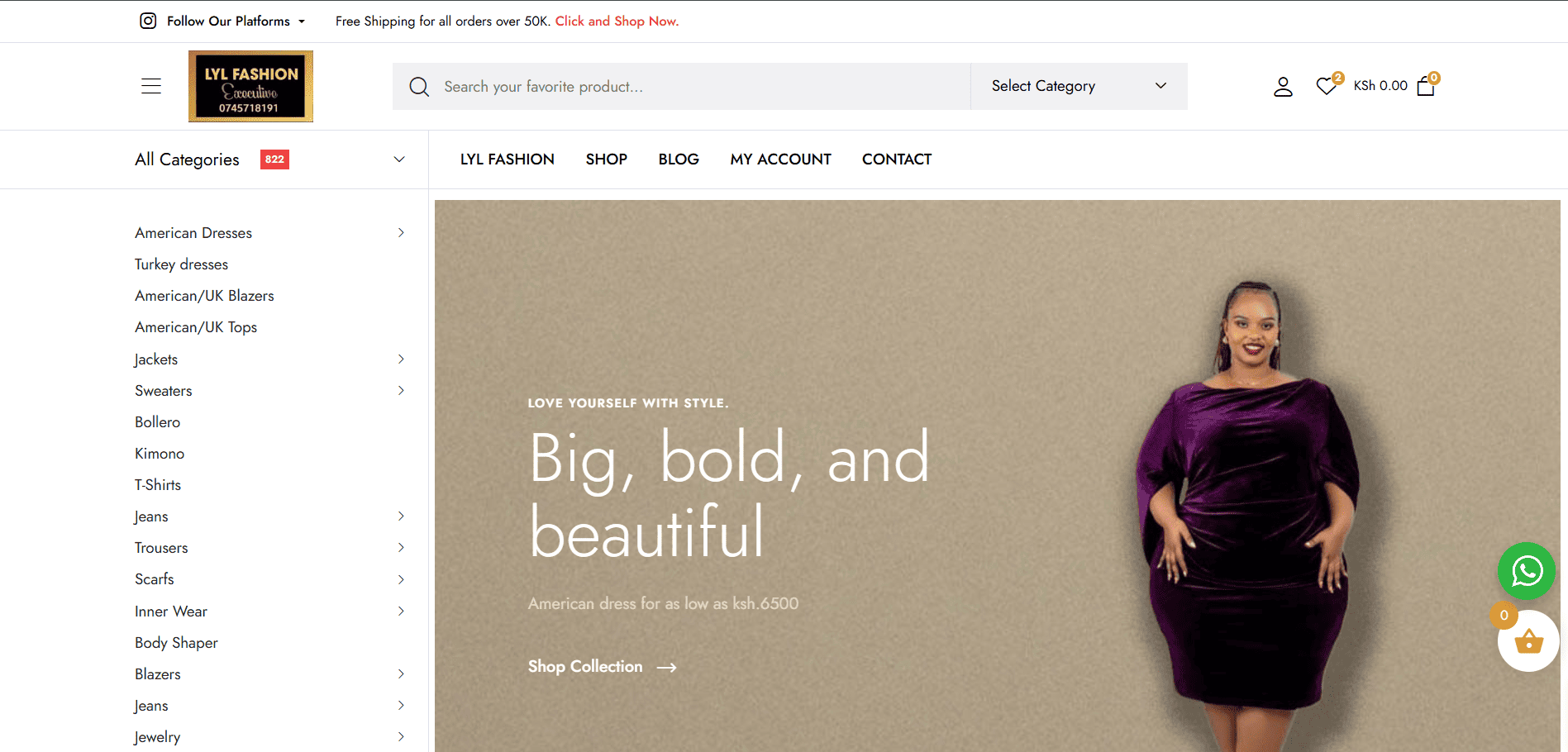Viewport: 1568px width, 752px height.
Task: Open the SHOP menu item
Action: pyautogui.click(x=606, y=159)
